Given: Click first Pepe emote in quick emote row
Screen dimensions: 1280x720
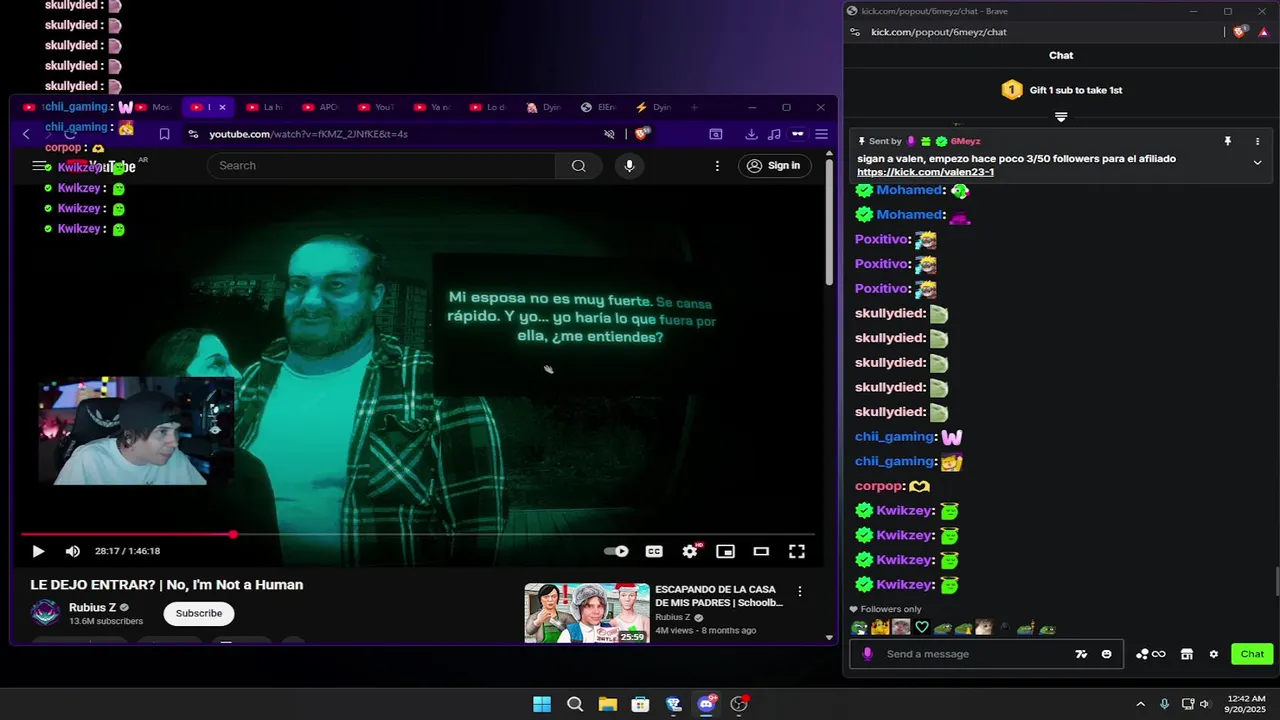Looking at the screenshot, I should click(x=859, y=628).
